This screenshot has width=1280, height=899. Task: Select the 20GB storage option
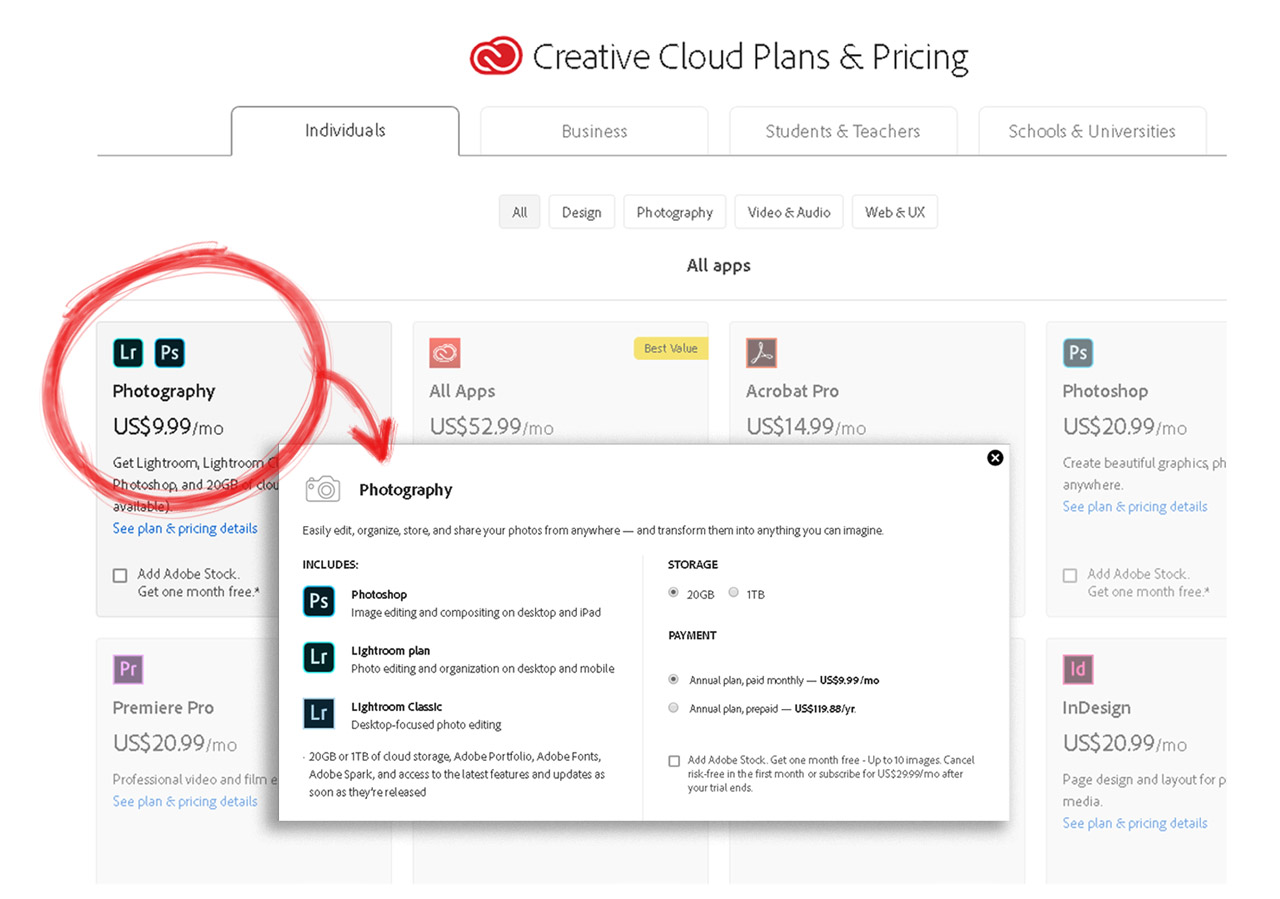(673, 593)
